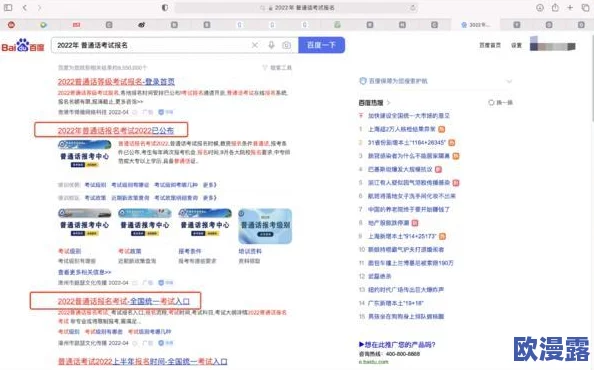This screenshot has width=594, height=370.
Task: Open result 2022普通话报名考试-全国统一考试入口
Action: [123, 301]
